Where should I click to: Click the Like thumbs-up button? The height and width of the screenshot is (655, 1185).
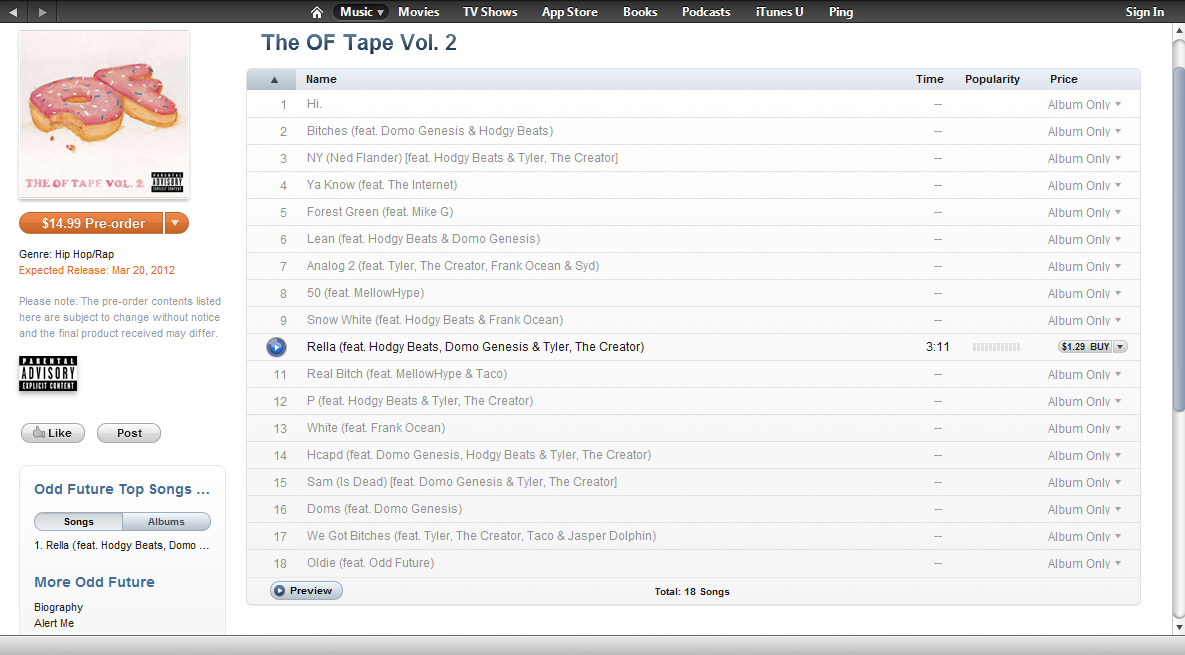53,433
